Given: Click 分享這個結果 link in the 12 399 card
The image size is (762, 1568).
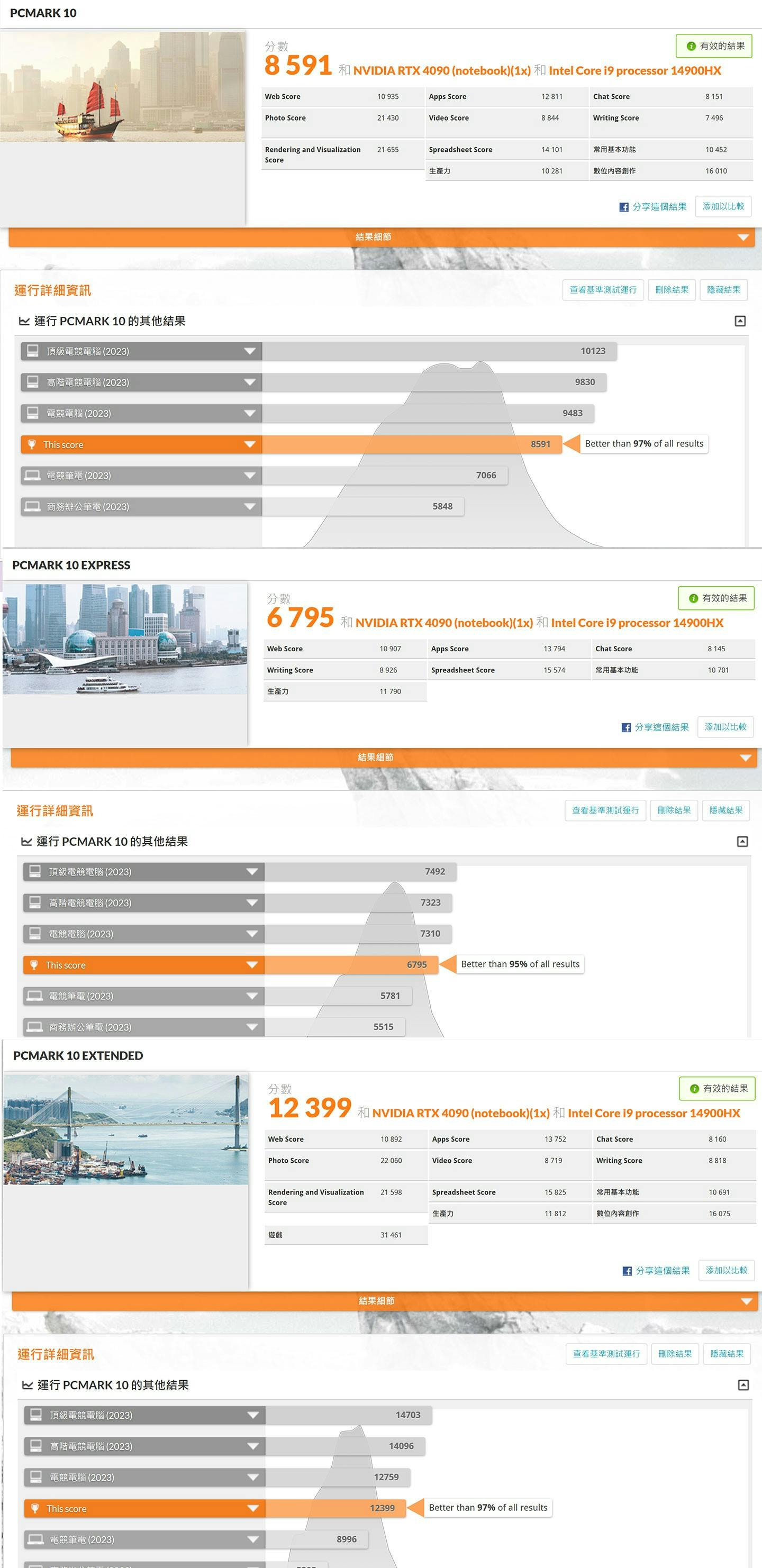Looking at the screenshot, I should click(x=663, y=1271).
